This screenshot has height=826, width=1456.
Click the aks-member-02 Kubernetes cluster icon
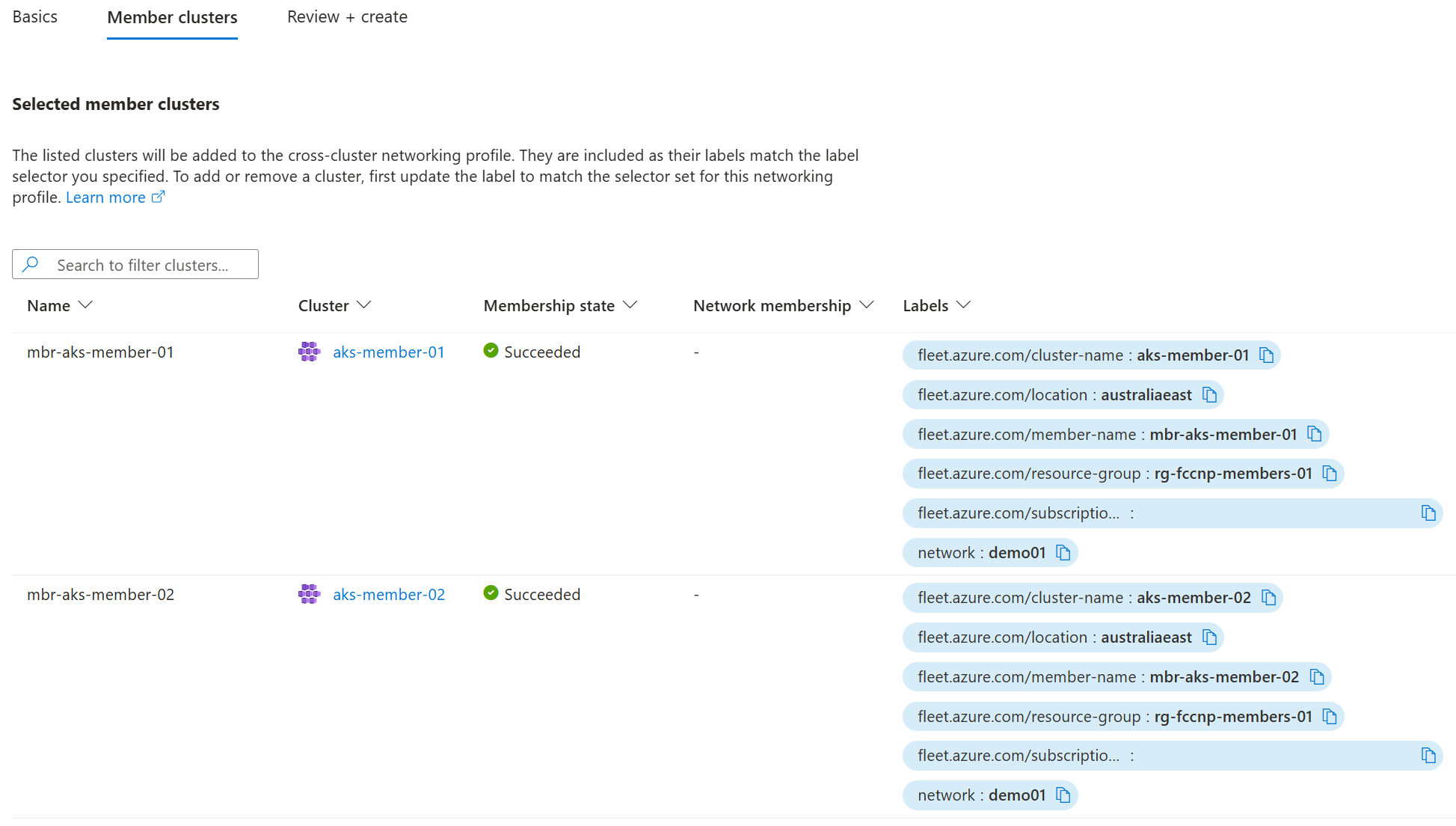pos(309,594)
